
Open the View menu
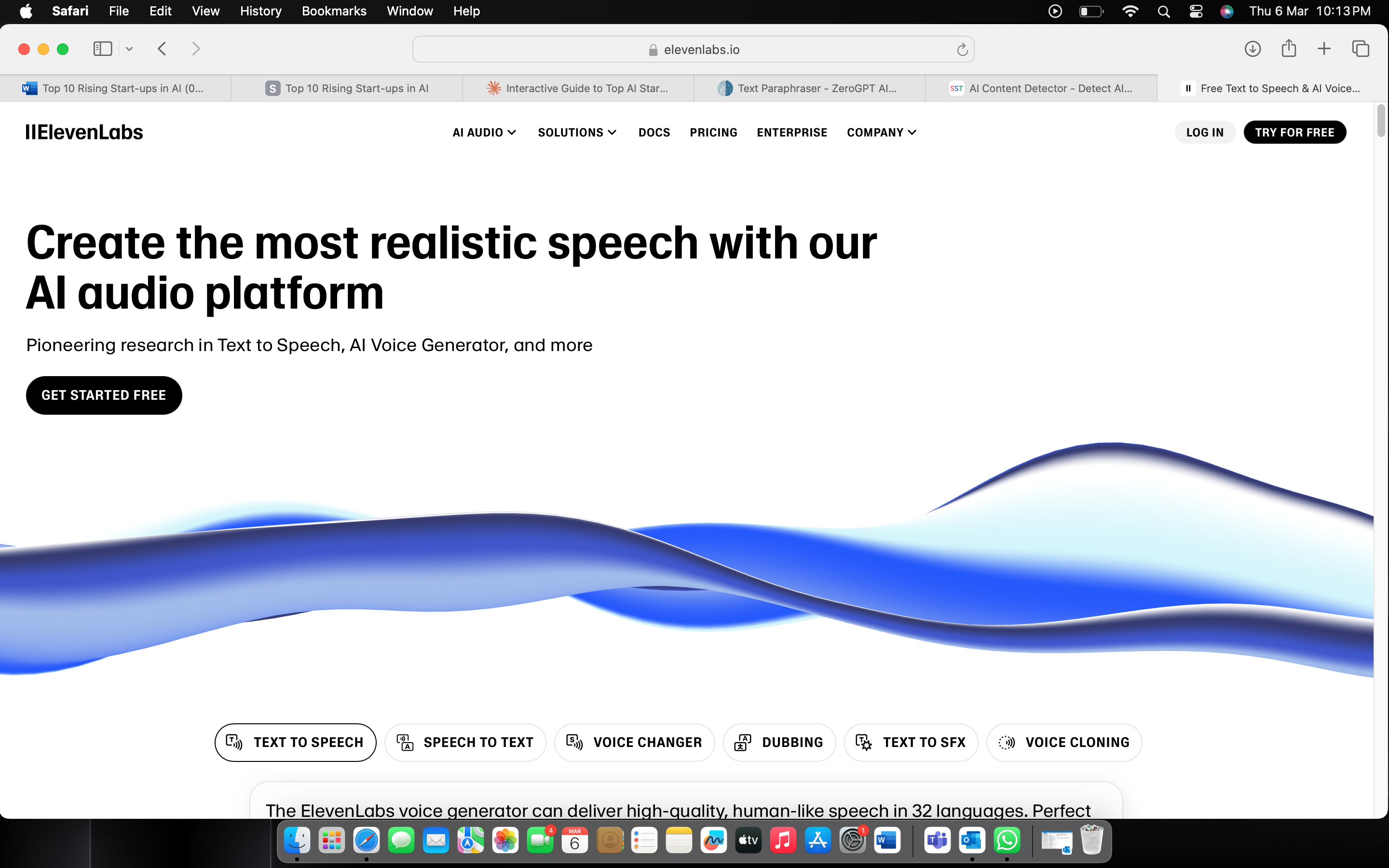pos(205,11)
